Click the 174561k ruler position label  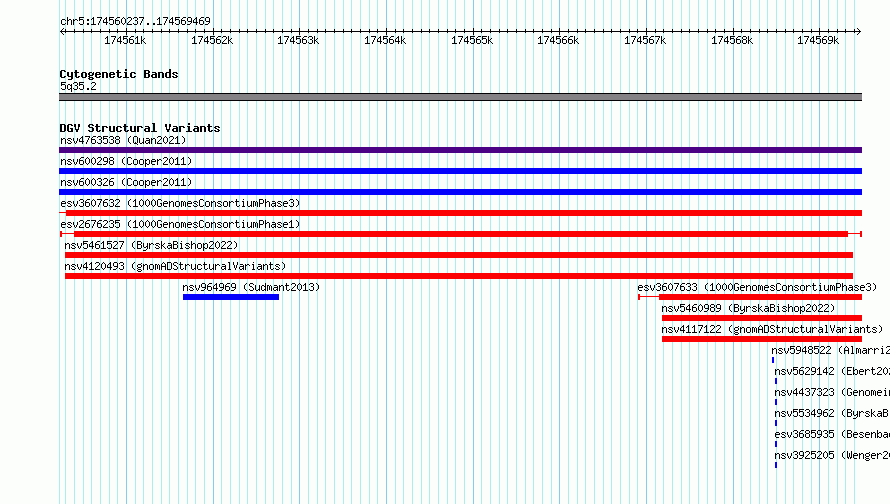[125, 40]
